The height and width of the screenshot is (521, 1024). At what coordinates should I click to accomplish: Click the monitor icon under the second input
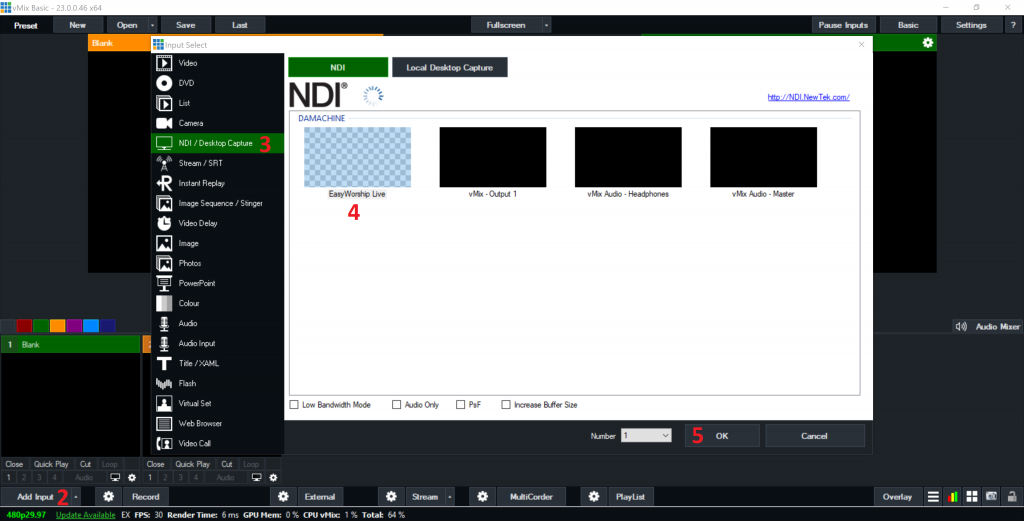click(x=257, y=478)
